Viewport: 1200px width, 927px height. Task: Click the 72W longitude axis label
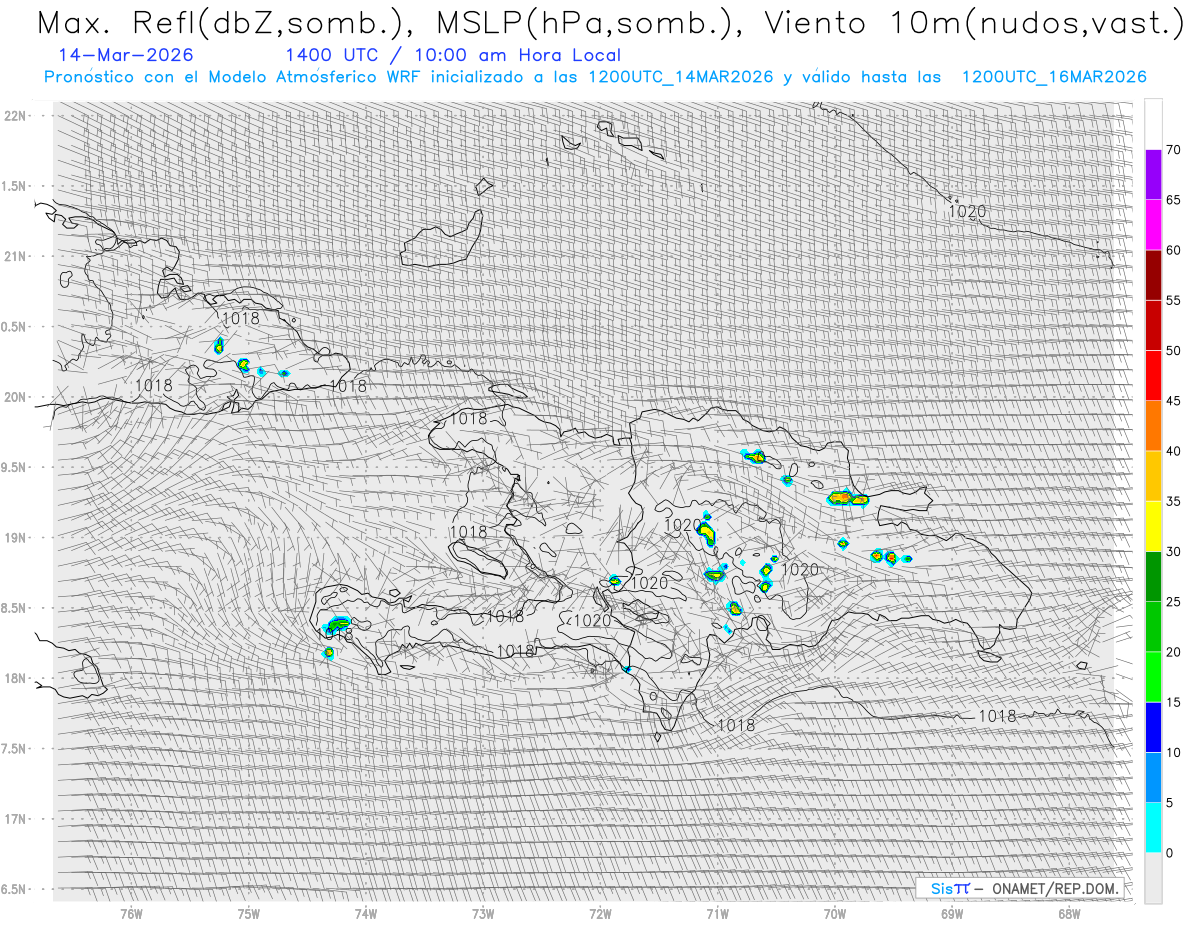[600, 914]
